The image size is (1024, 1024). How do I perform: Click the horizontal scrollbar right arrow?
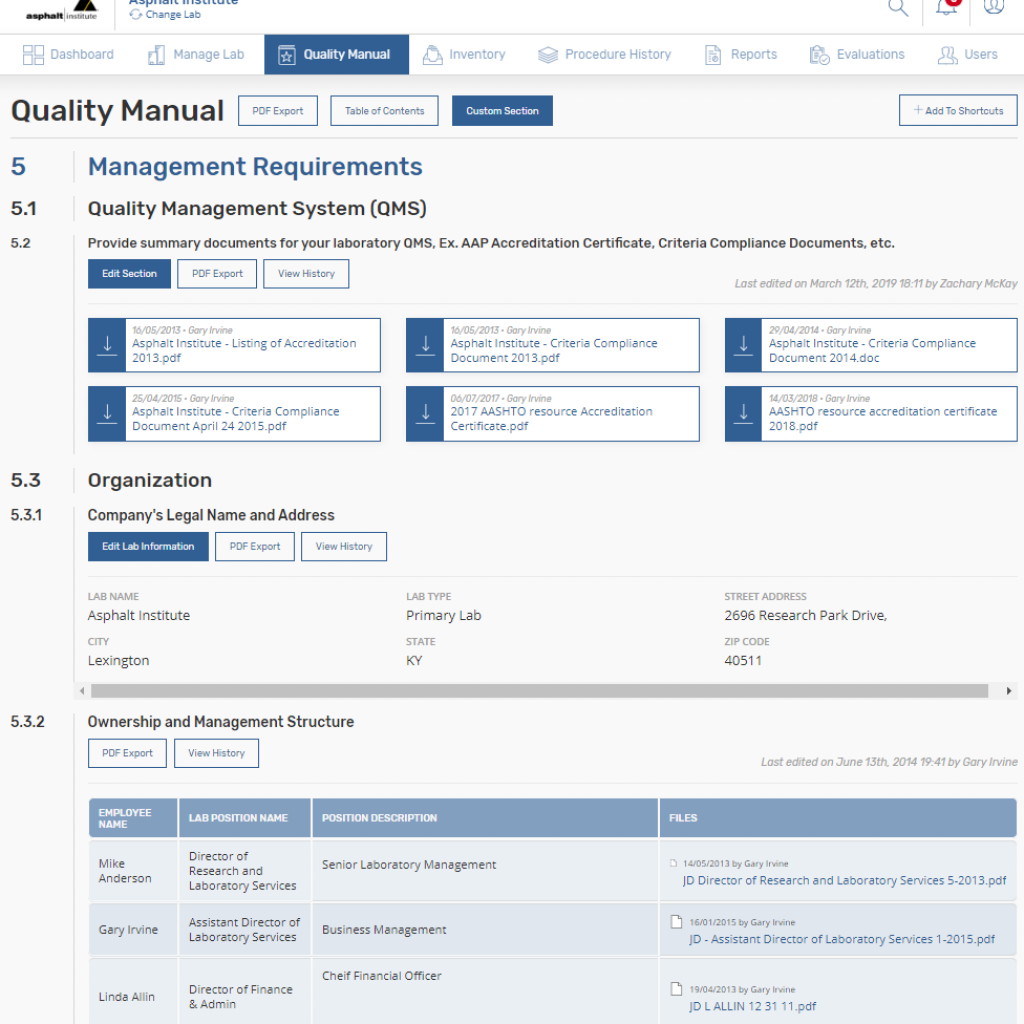tap(1009, 691)
